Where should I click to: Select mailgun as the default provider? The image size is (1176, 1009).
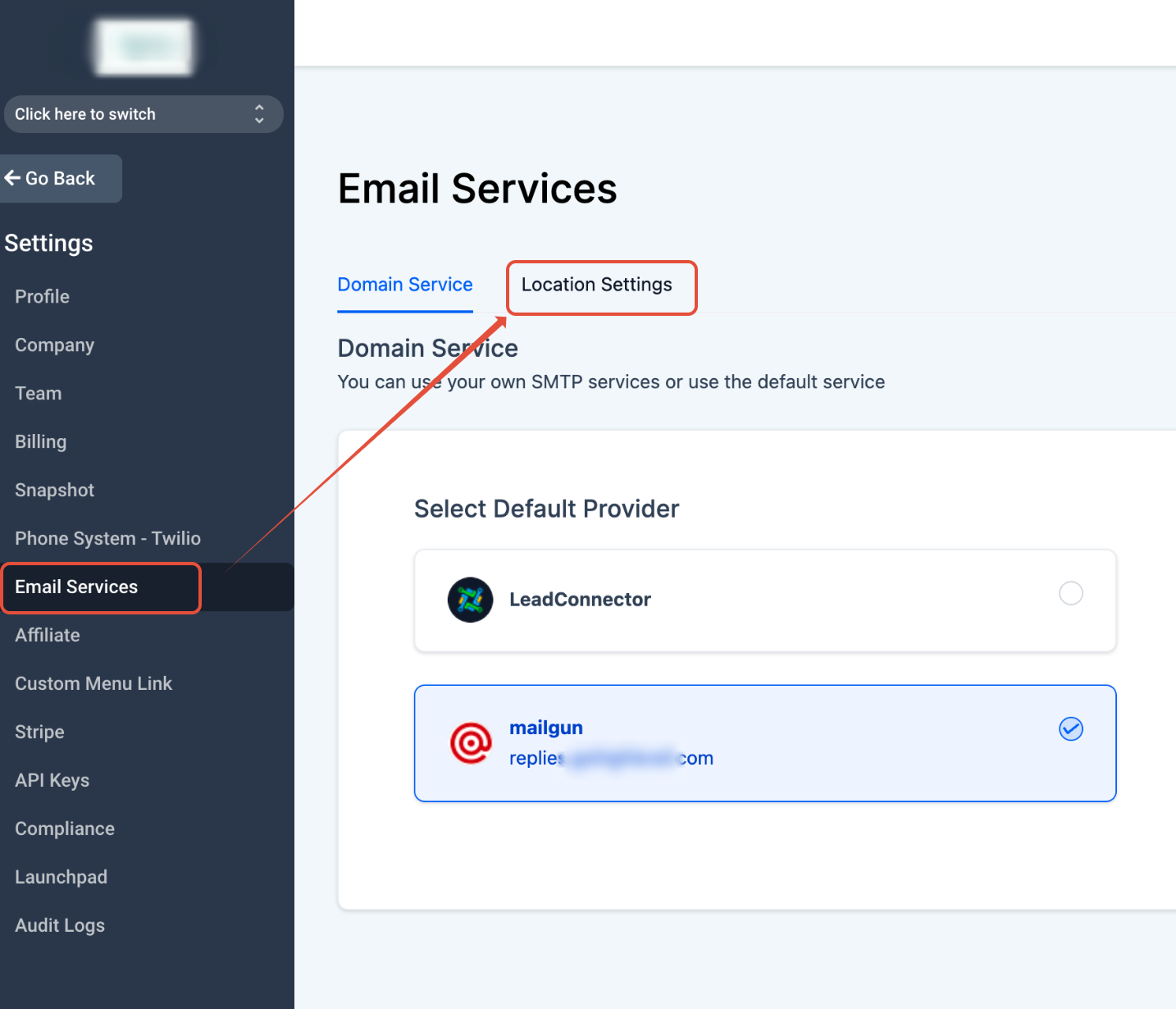(764, 742)
